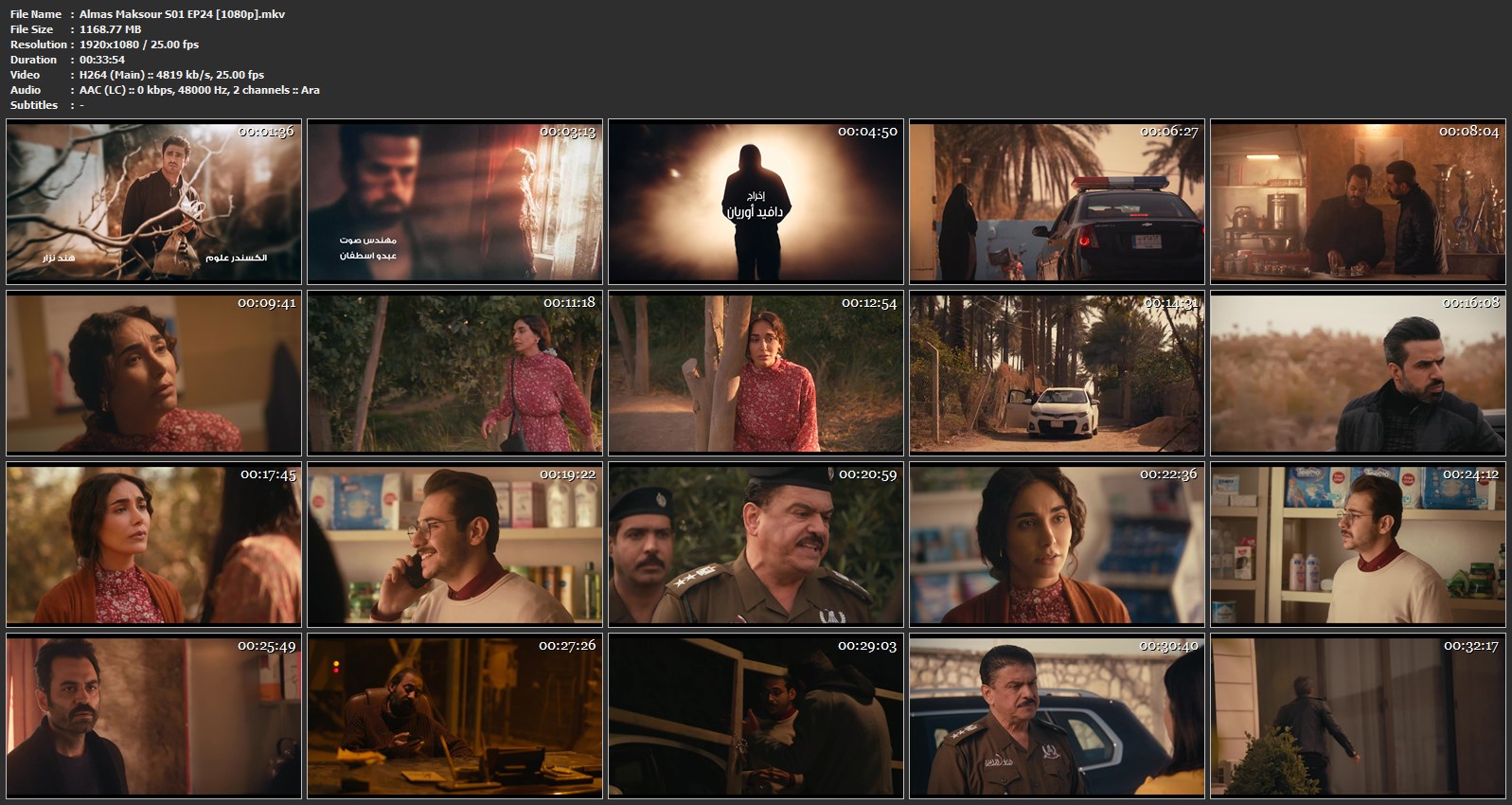
Task: Click the thumbnail timestamped 00:09:41
Action: click(x=153, y=373)
